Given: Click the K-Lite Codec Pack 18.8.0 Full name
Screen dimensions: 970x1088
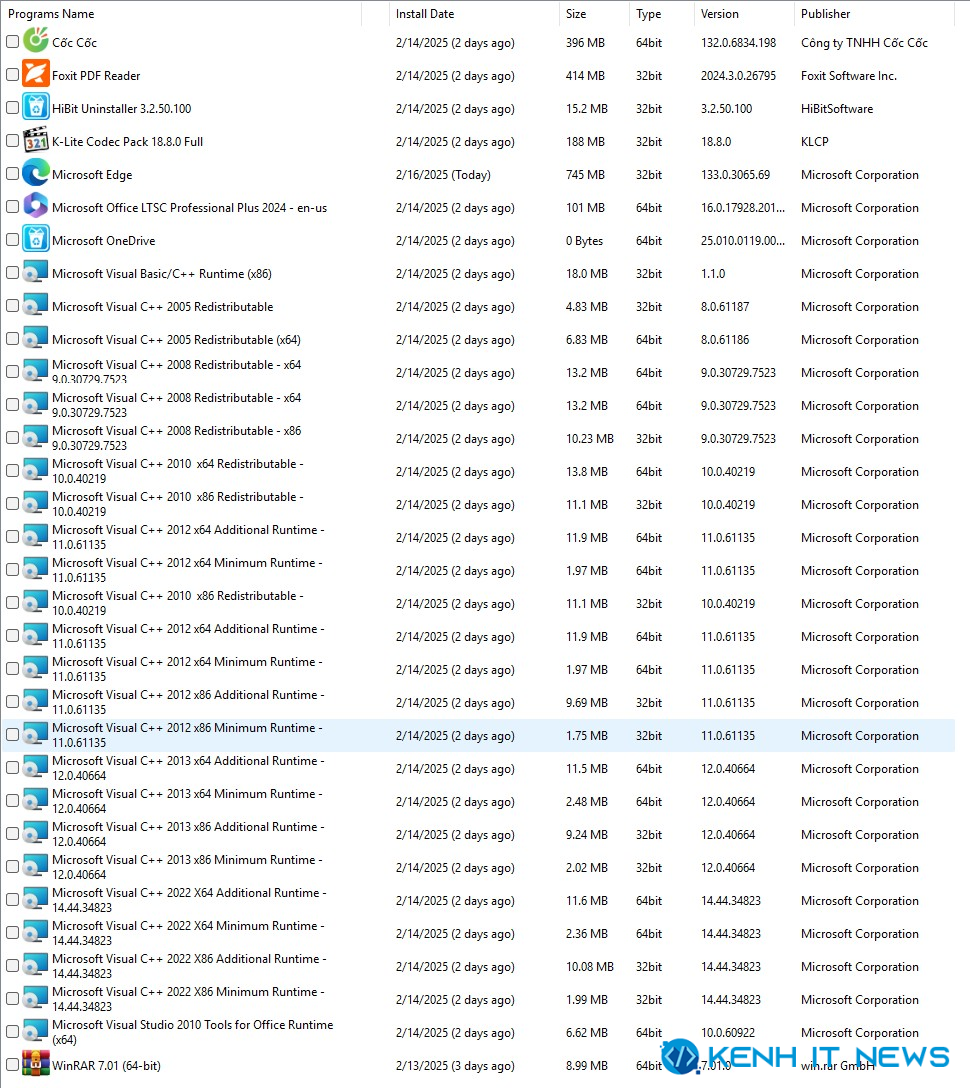Looking at the screenshot, I should click(127, 142).
